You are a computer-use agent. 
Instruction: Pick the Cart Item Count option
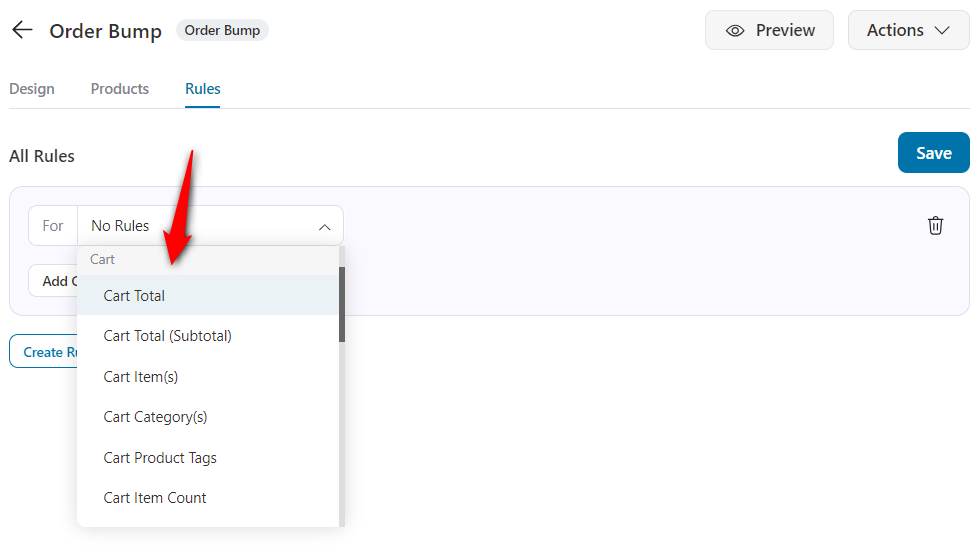[x=208, y=498]
